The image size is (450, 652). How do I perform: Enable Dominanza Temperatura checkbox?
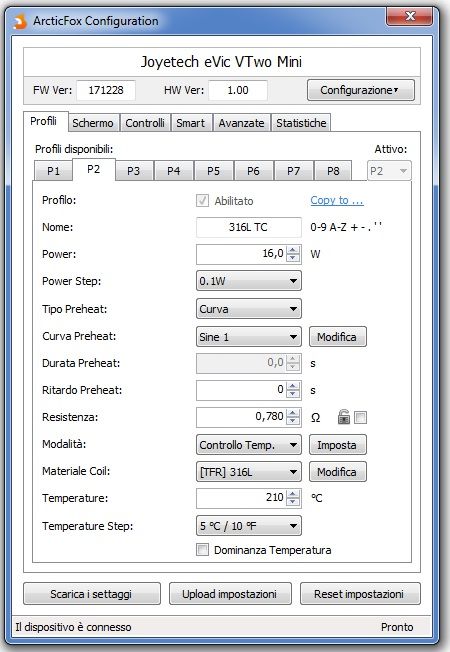tap(203, 550)
